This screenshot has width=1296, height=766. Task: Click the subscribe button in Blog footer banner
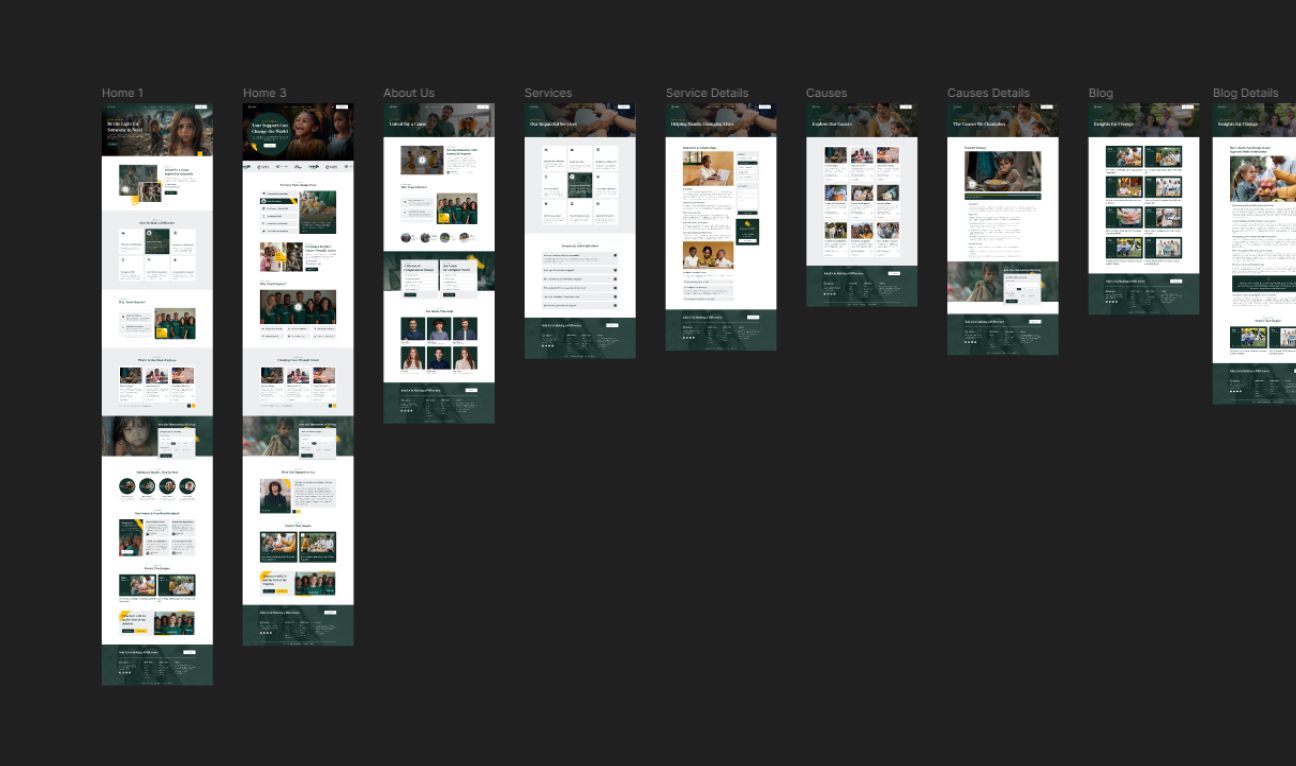click(1176, 280)
